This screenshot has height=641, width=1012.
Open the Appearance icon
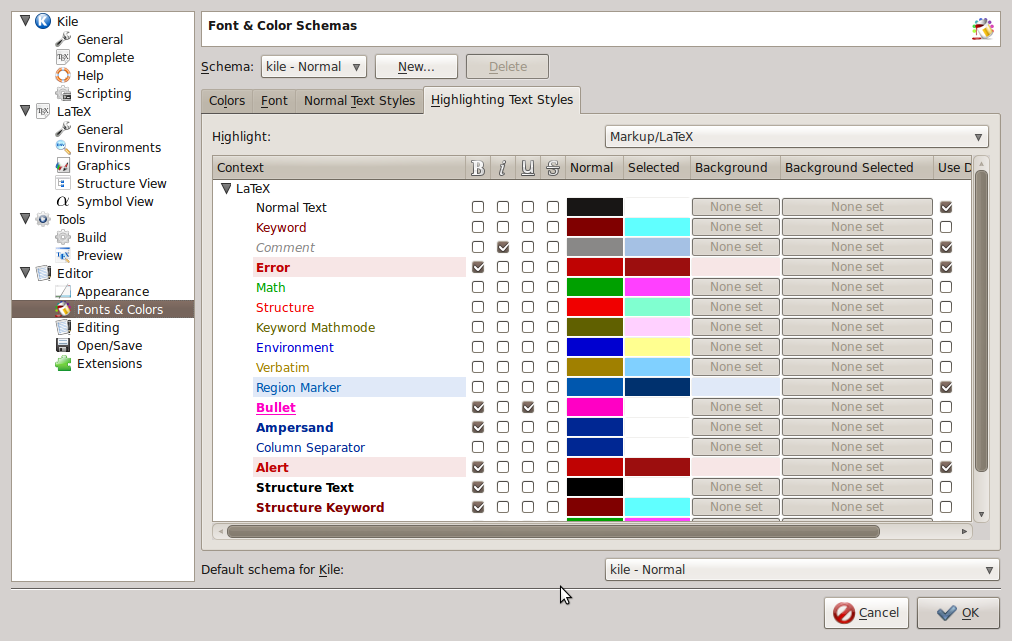click(63, 292)
